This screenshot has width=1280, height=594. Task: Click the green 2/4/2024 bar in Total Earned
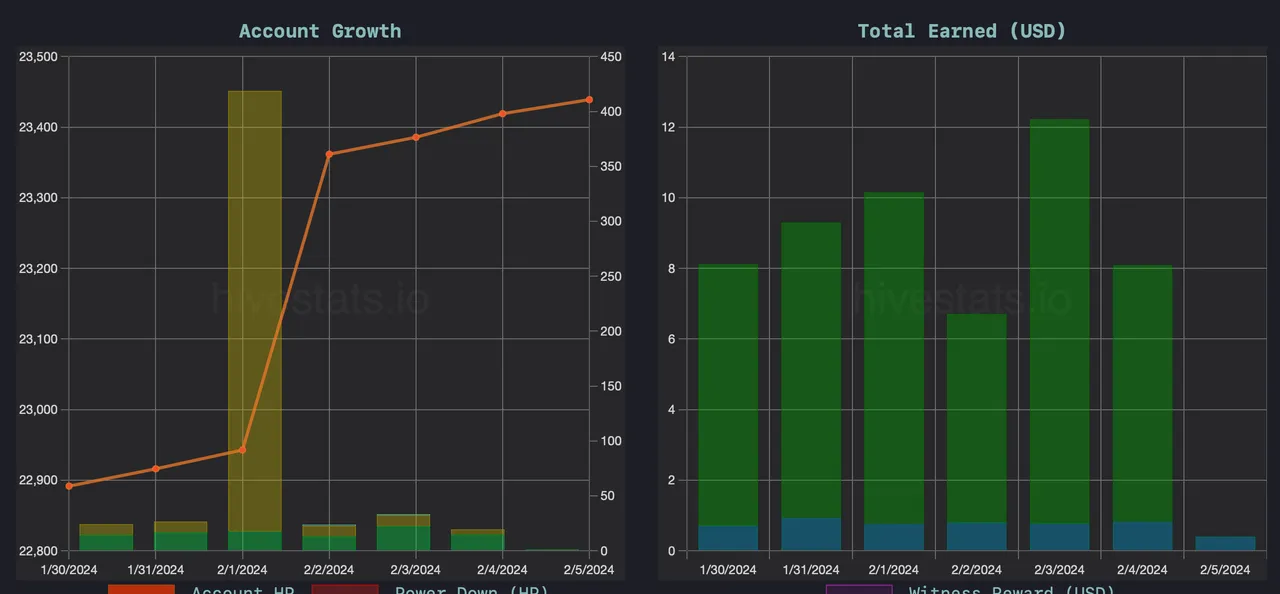tap(1143, 394)
